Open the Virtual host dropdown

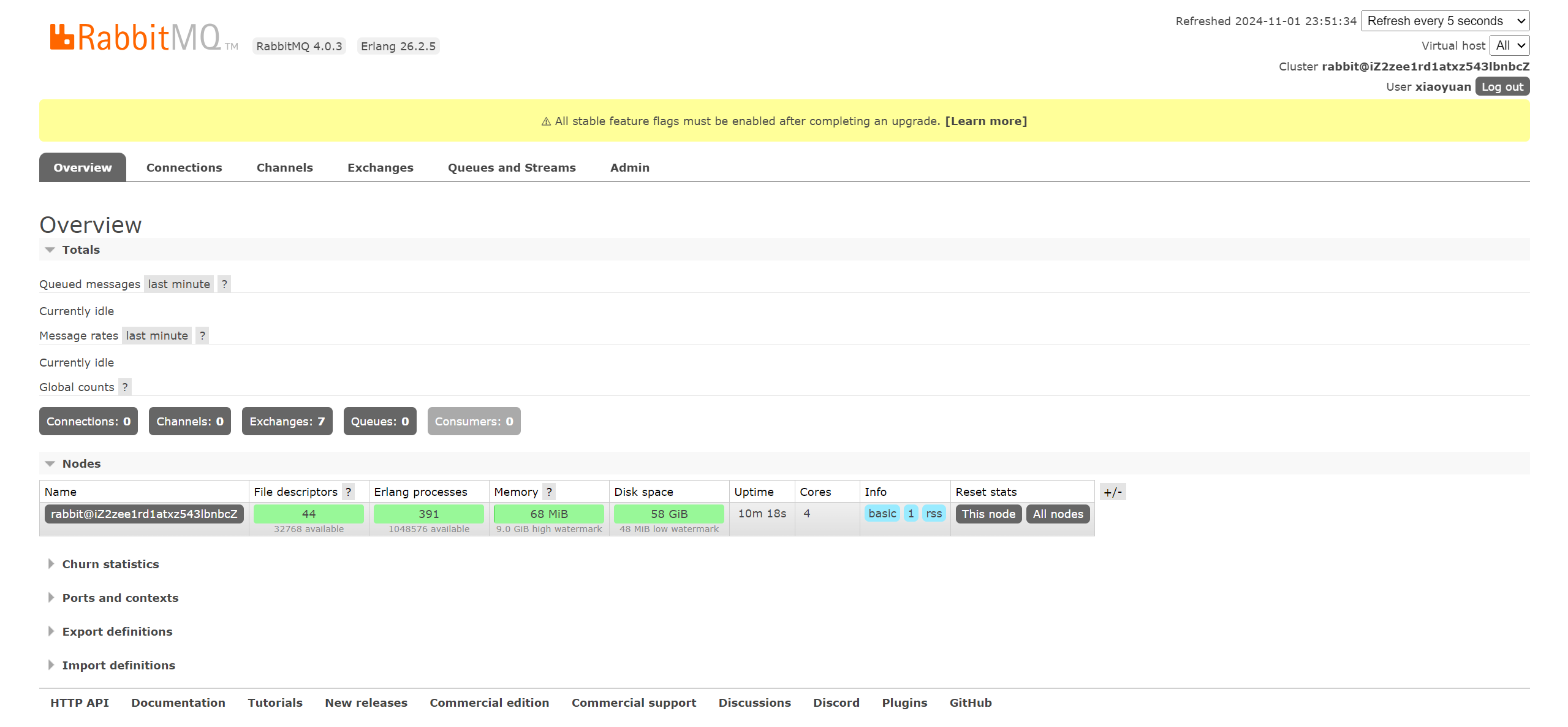coord(1509,45)
